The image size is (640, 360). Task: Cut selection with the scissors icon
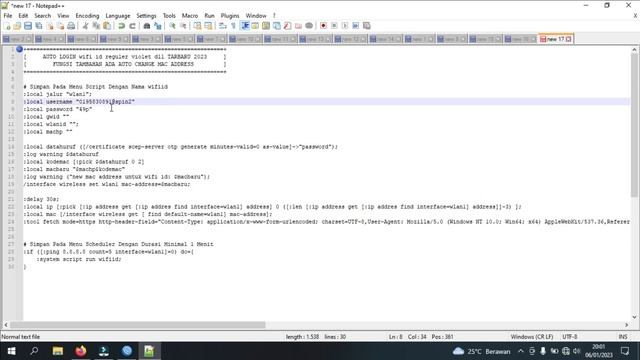click(85, 26)
